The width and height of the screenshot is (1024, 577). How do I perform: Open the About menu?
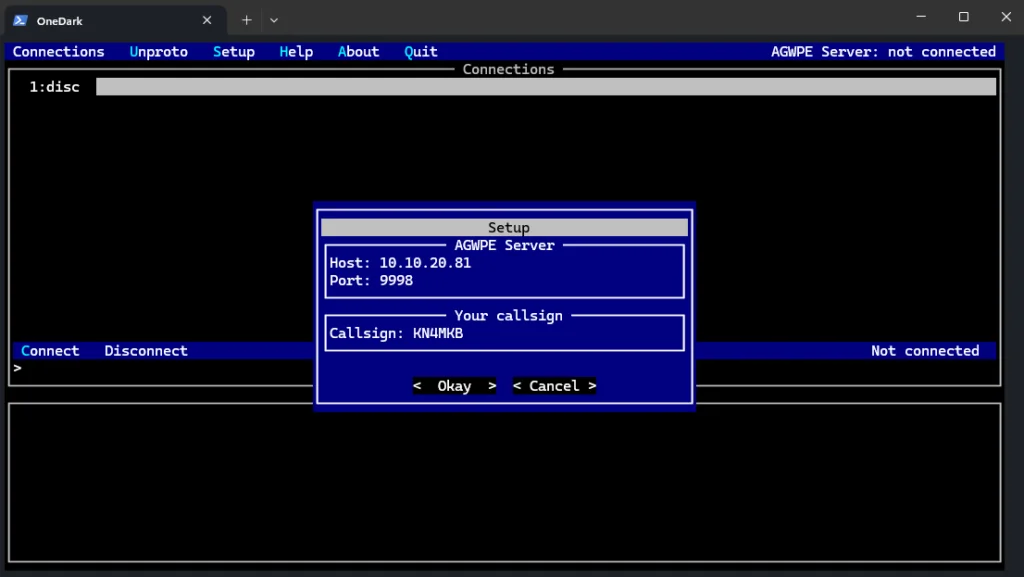click(x=358, y=52)
